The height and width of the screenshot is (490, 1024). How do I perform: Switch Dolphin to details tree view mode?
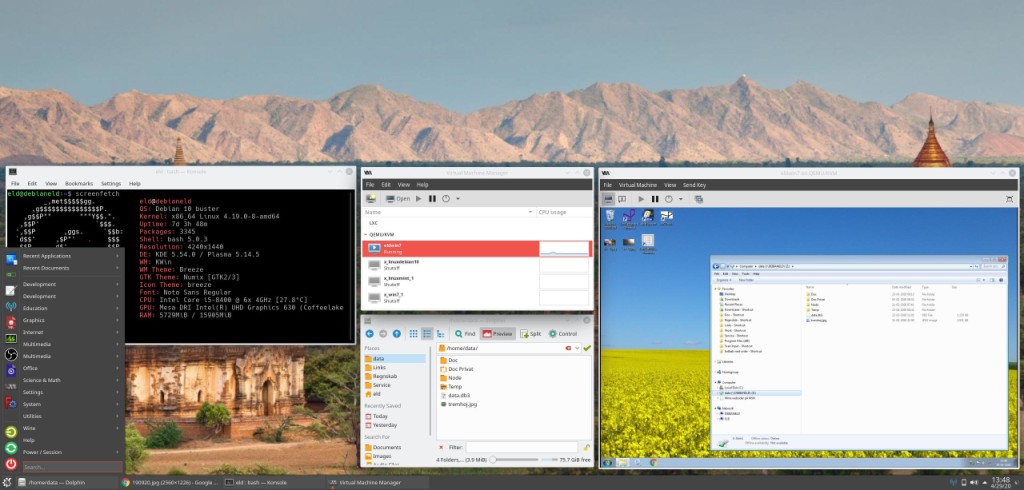coord(441,334)
